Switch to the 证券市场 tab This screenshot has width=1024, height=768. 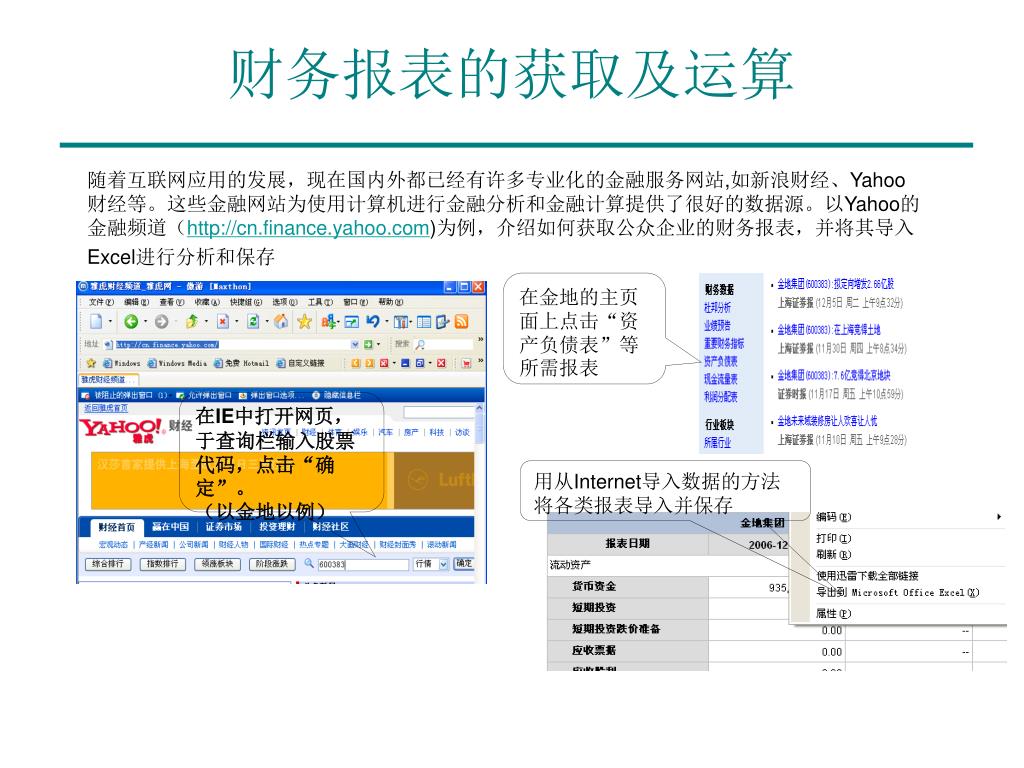[224, 526]
